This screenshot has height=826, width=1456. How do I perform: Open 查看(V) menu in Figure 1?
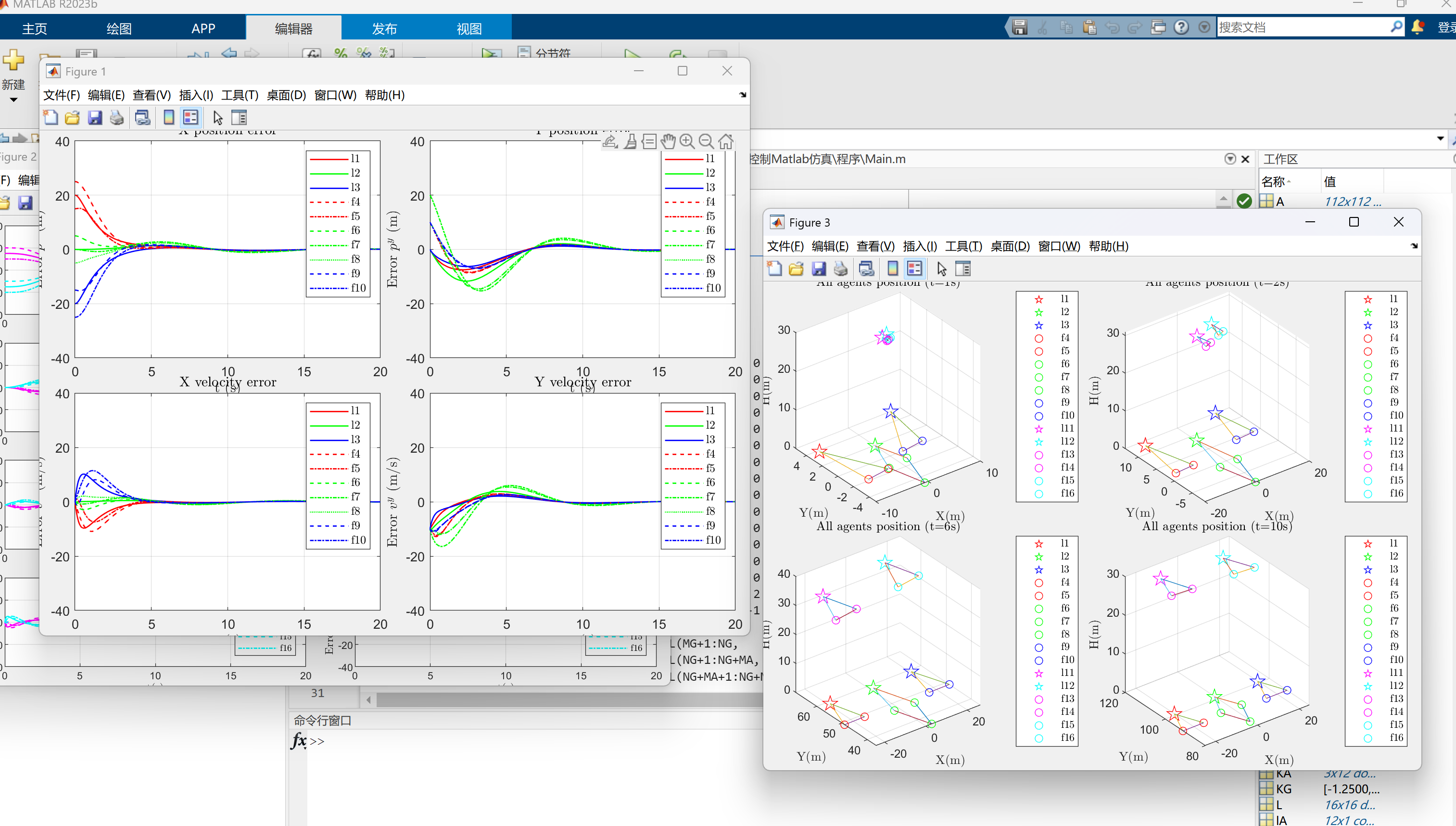pos(152,95)
